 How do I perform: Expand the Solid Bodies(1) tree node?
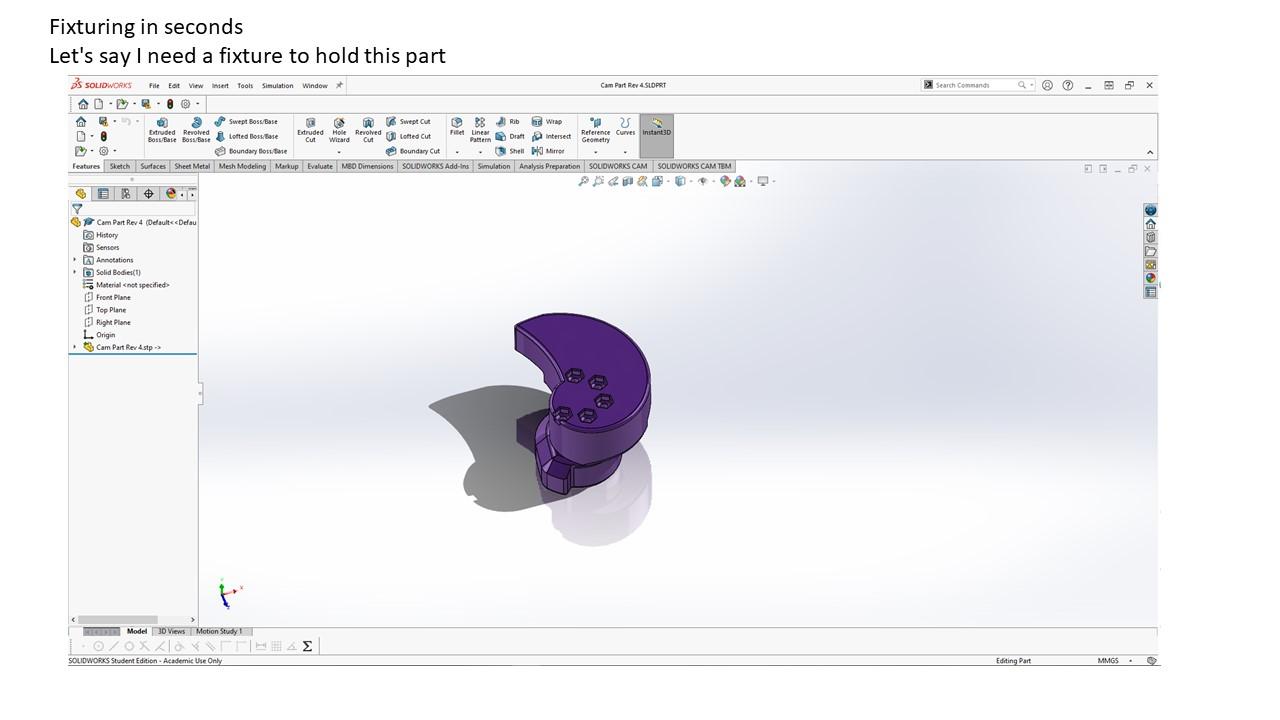click(x=75, y=272)
